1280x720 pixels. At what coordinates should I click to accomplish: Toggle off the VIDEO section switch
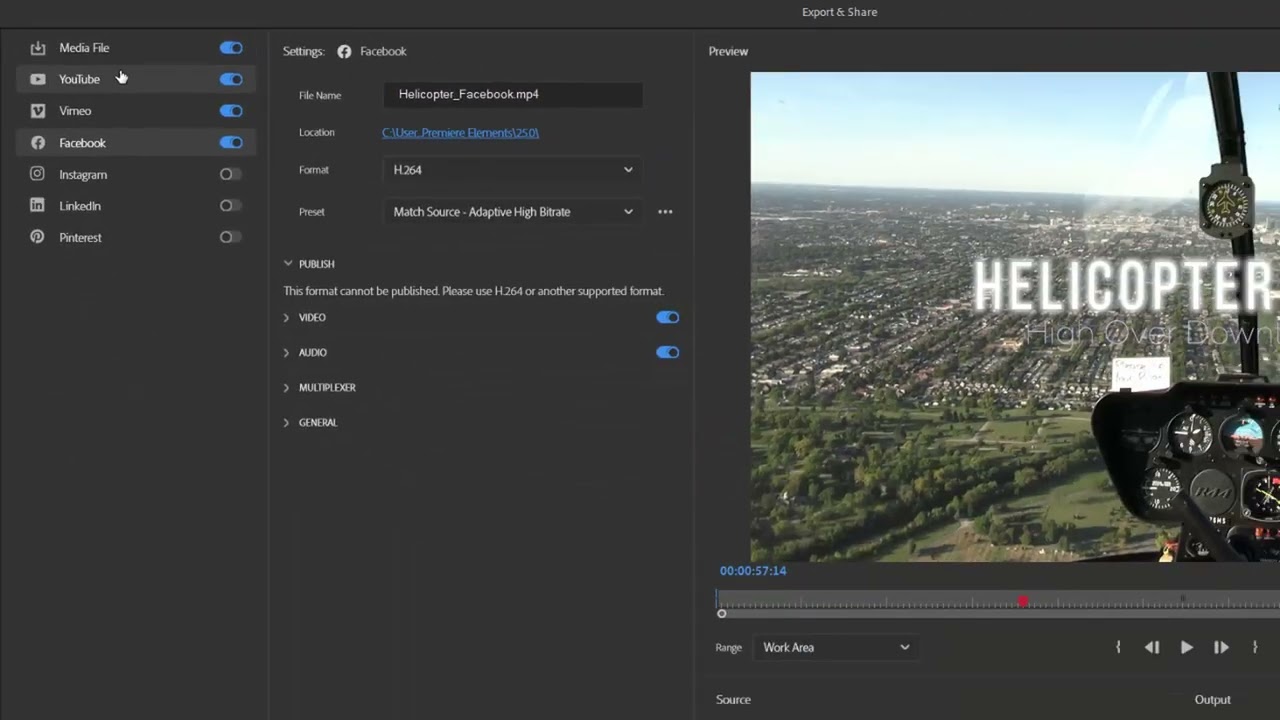pos(667,318)
